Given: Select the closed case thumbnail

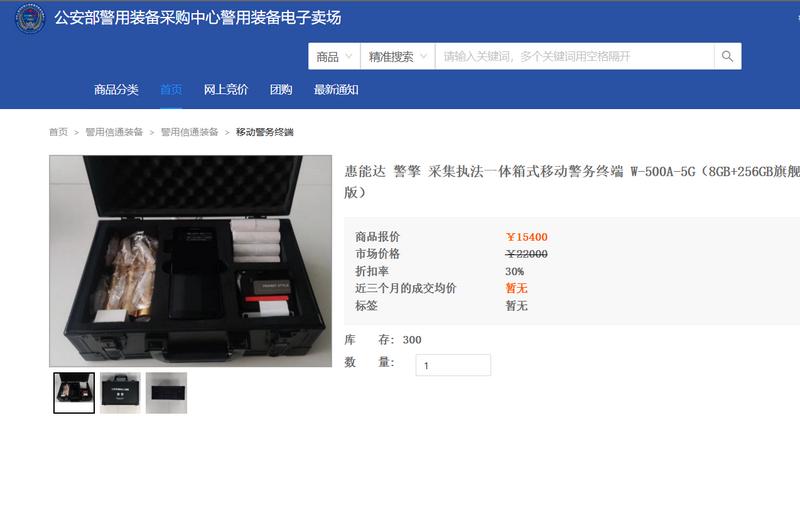Looking at the screenshot, I should [120, 393].
